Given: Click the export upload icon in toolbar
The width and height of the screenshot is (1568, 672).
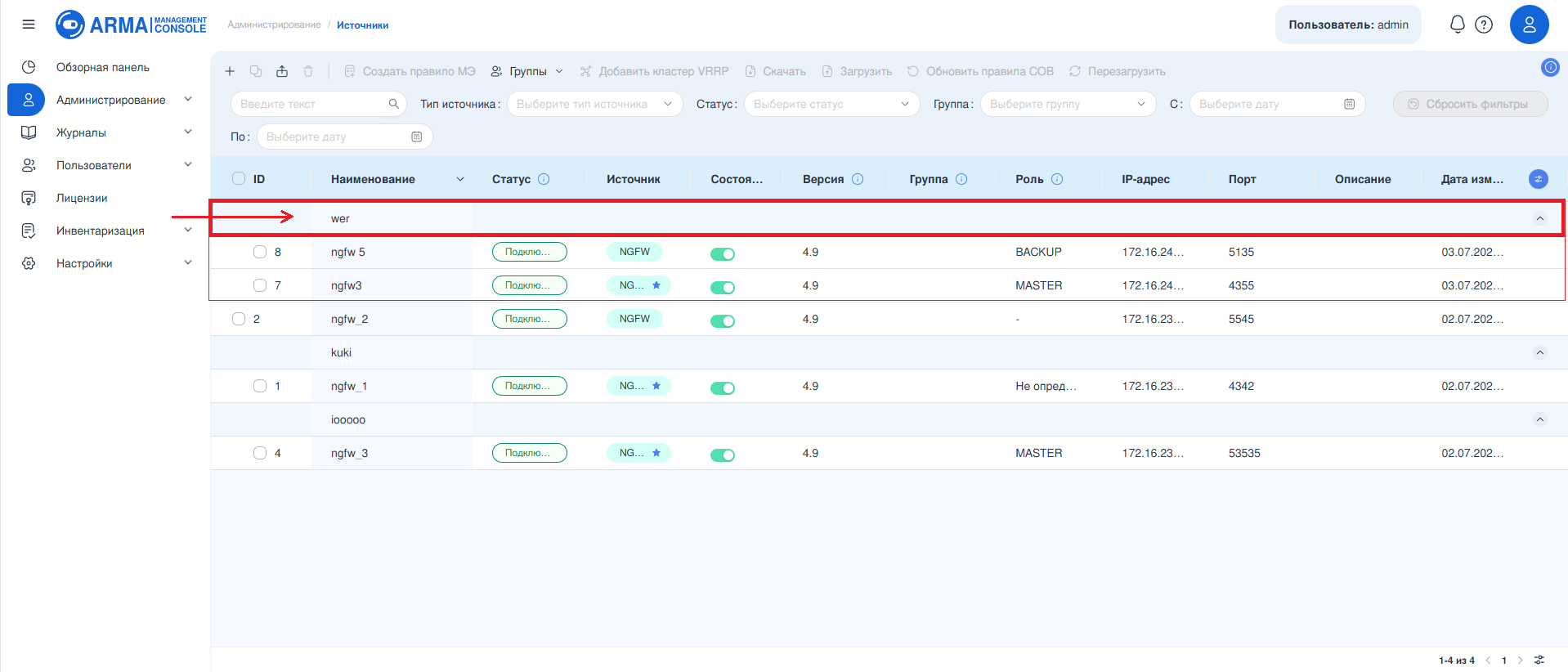Looking at the screenshot, I should point(282,71).
